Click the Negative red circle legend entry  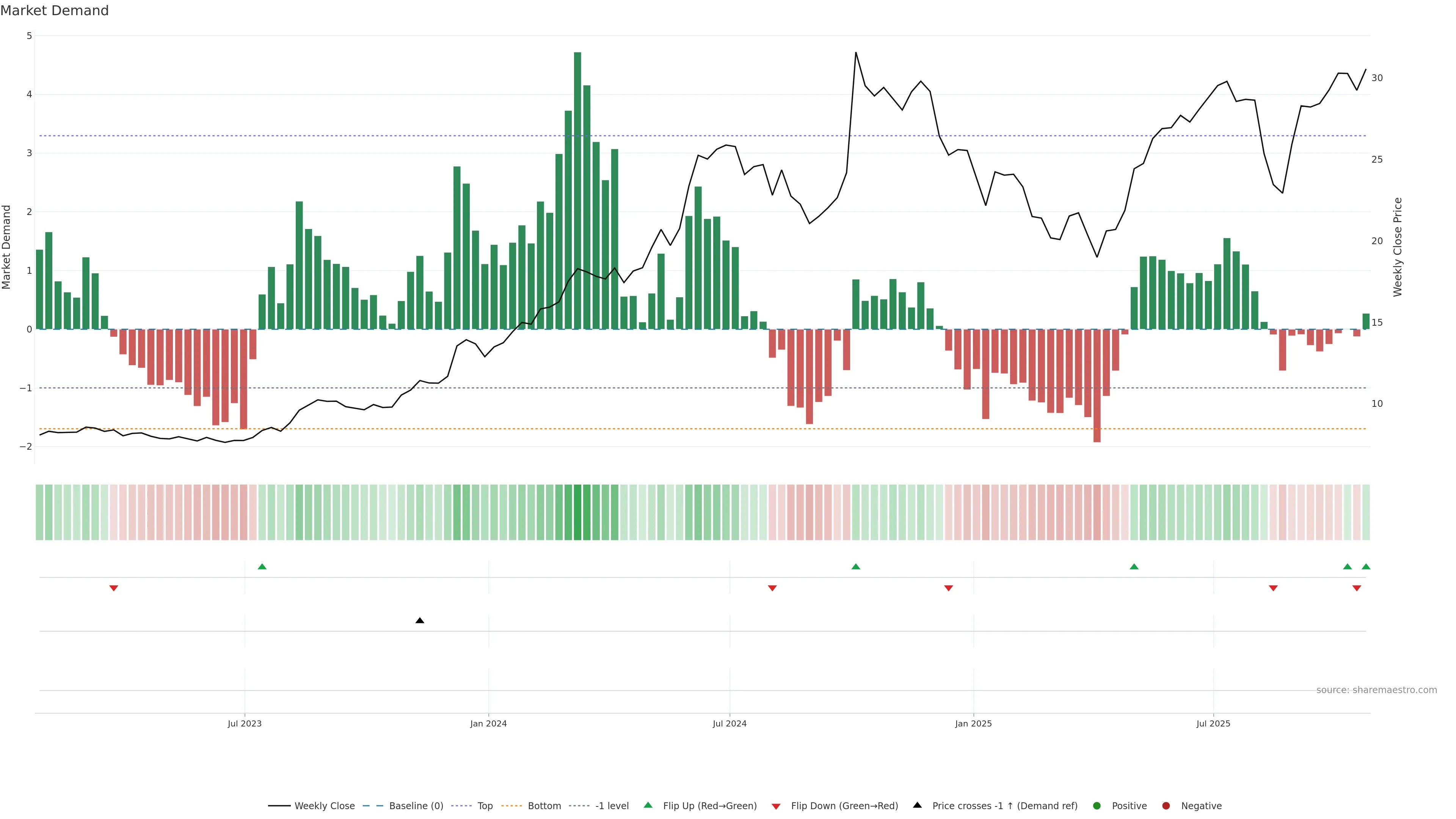coord(1166,806)
